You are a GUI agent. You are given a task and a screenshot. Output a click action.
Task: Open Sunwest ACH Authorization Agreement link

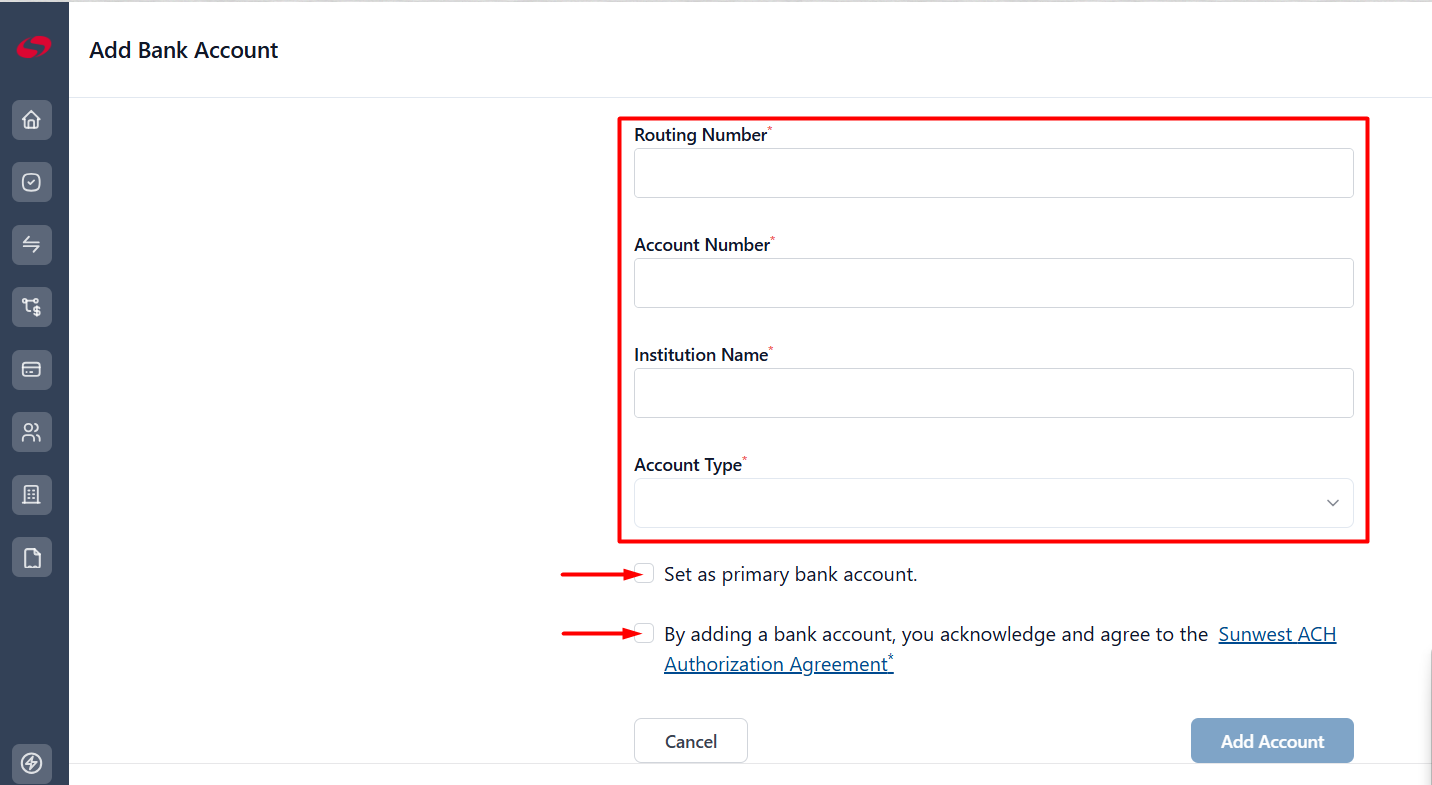(1000, 649)
